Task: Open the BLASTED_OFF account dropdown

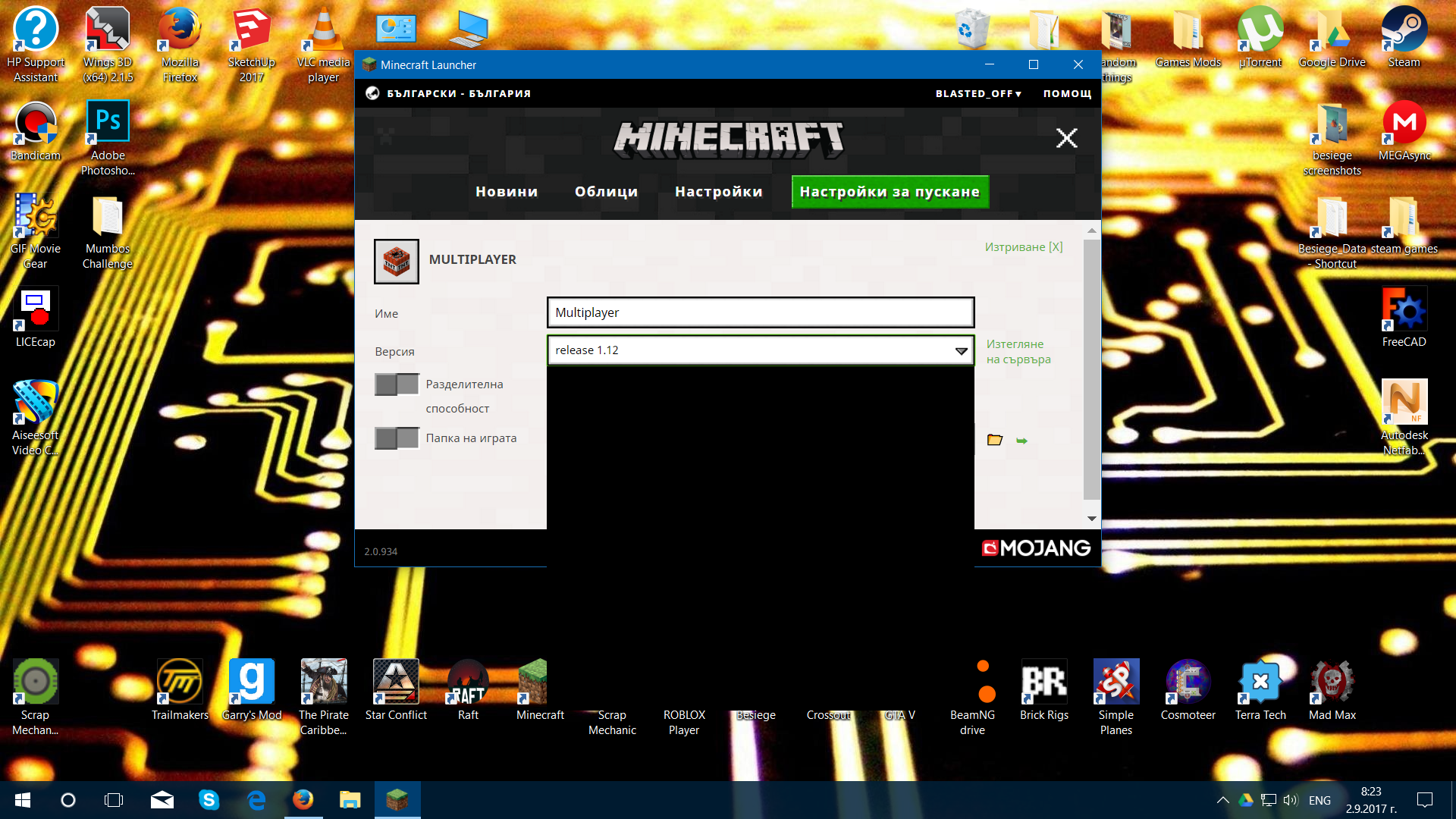Action: point(978,93)
